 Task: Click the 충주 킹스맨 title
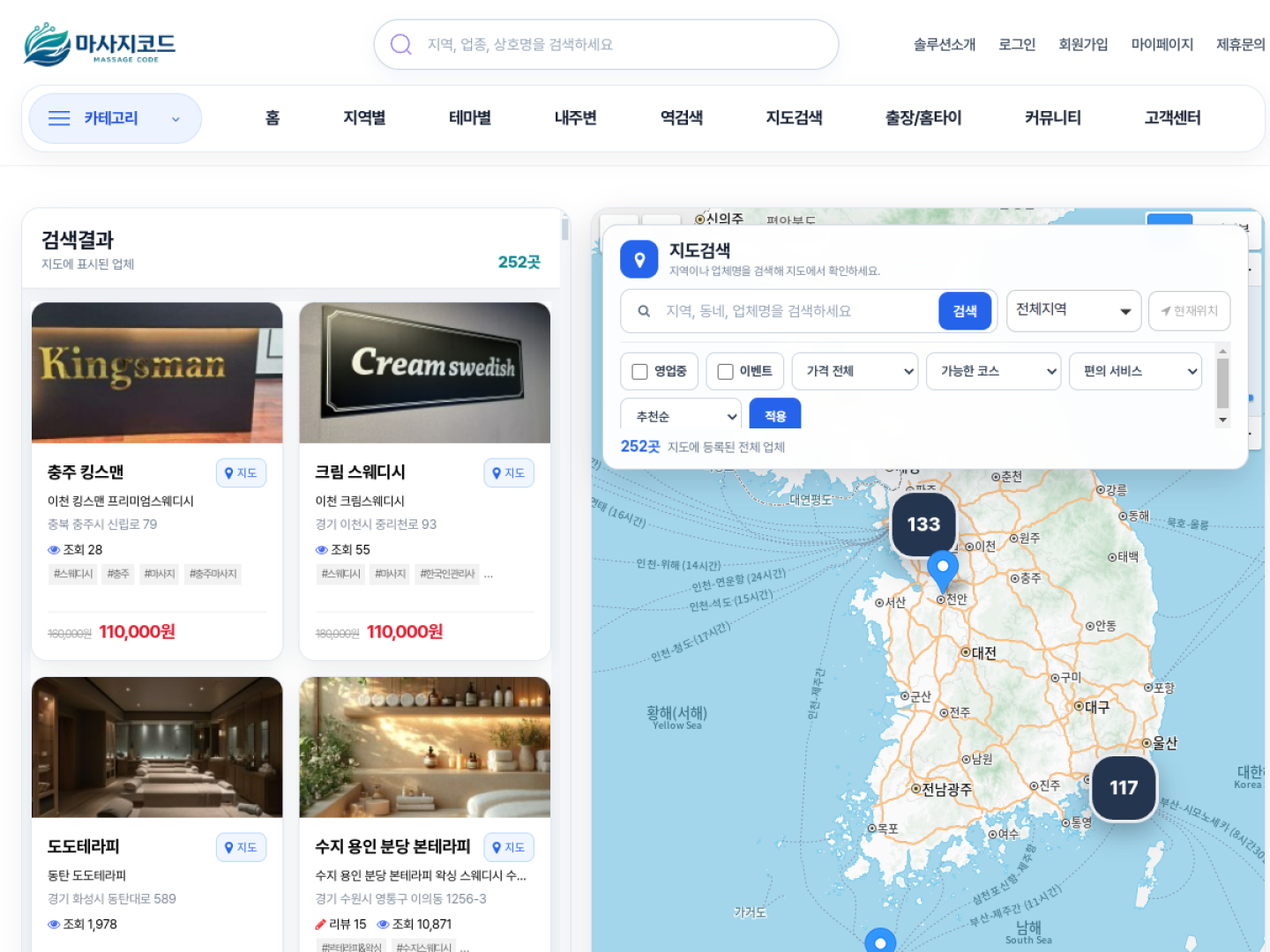coord(86,472)
